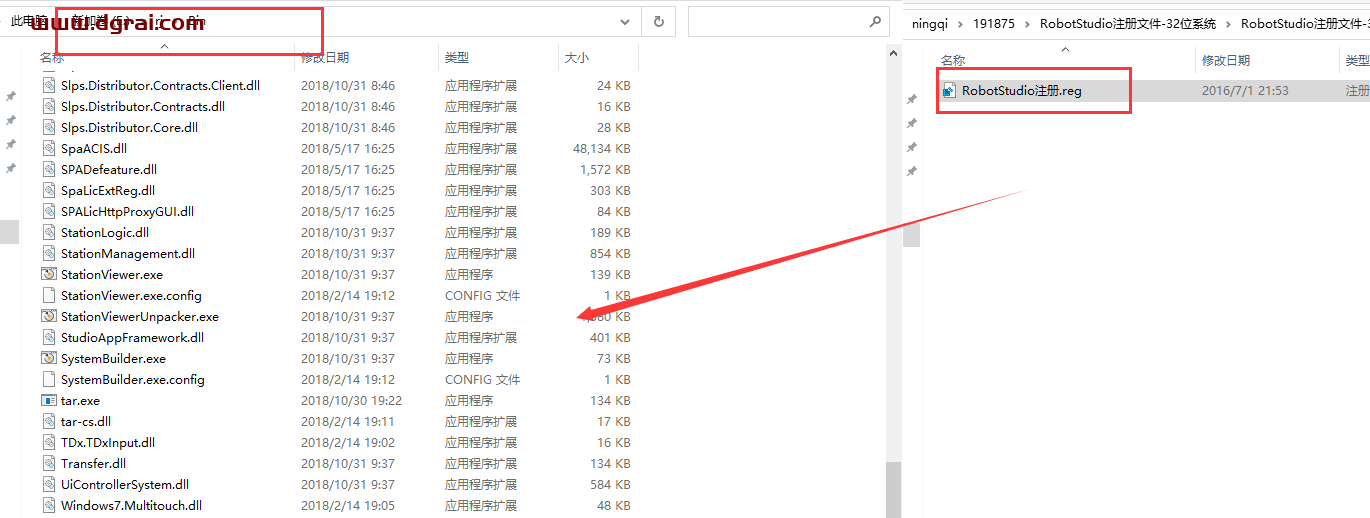Select file name tar-cs.dll
1370x518 pixels.
[x=86, y=422]
